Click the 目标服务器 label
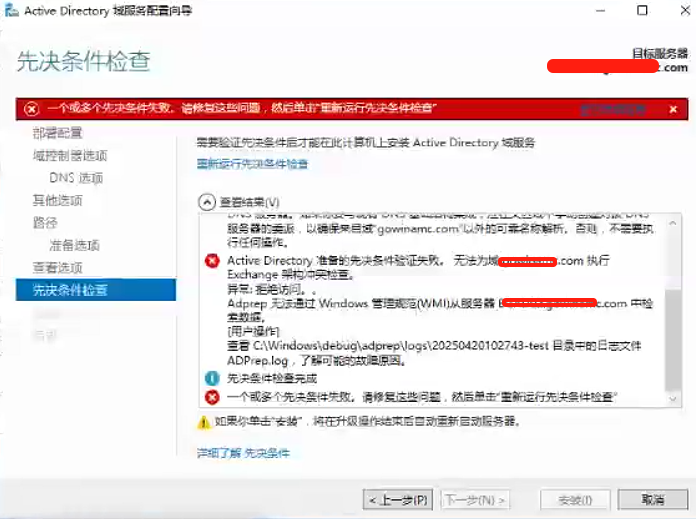Viewport: 696px width, 519px height. [x=660, y=54]
